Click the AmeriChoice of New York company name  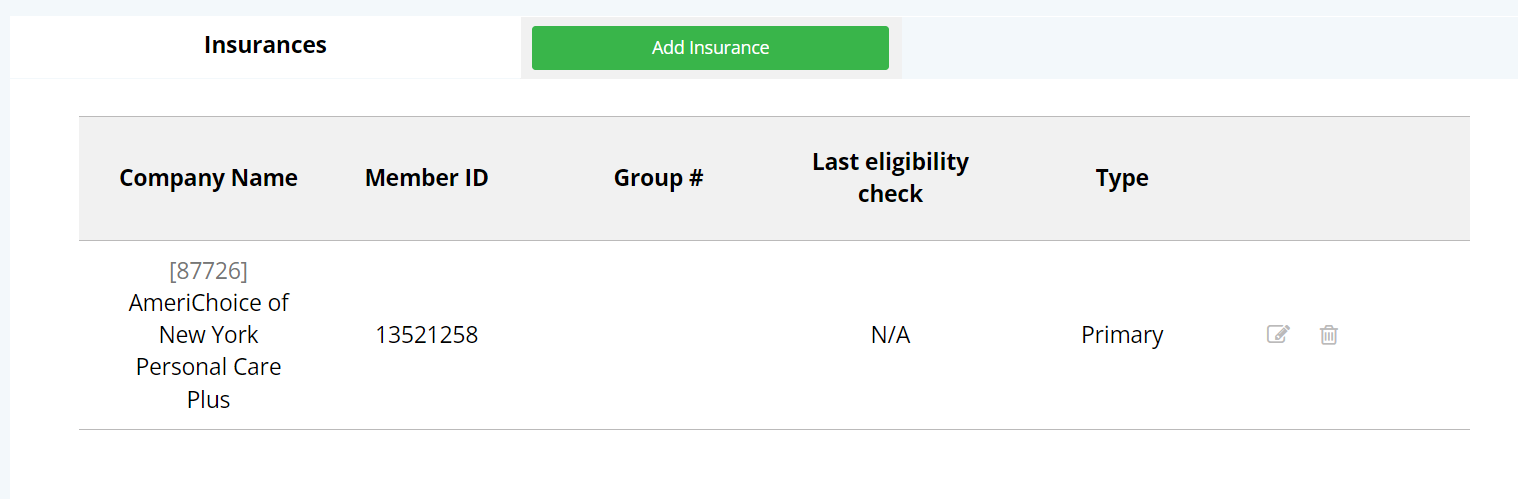208,318
